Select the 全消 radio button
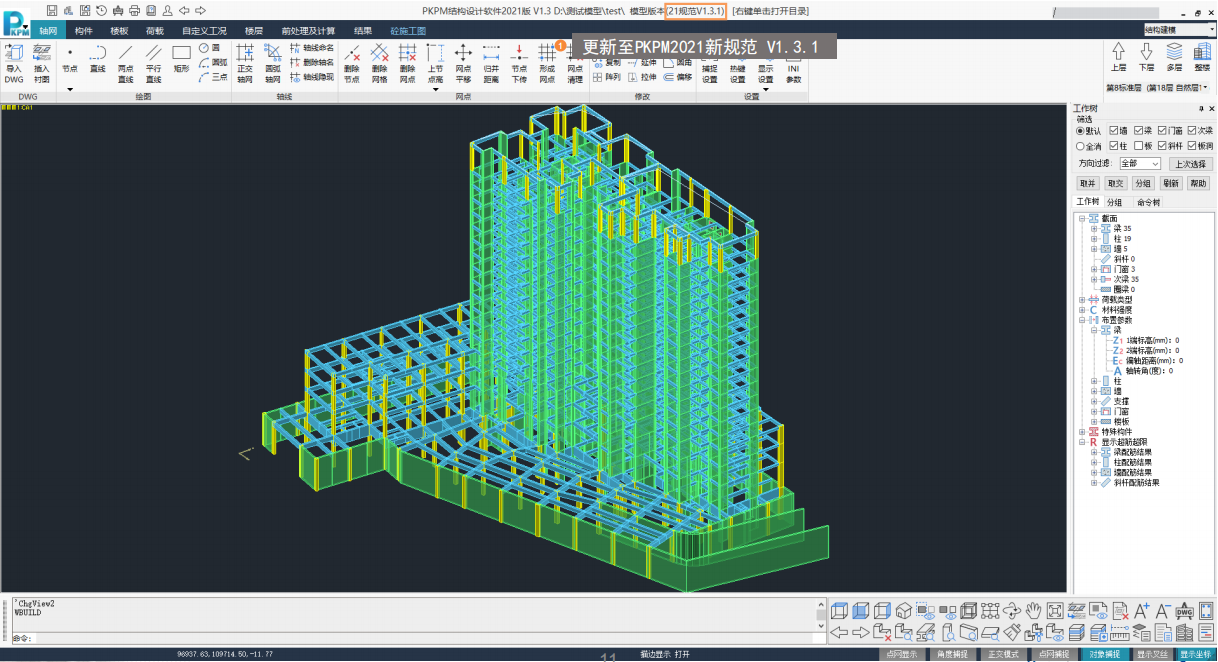Screen dimensions: 1218x662 (1080, 147)
